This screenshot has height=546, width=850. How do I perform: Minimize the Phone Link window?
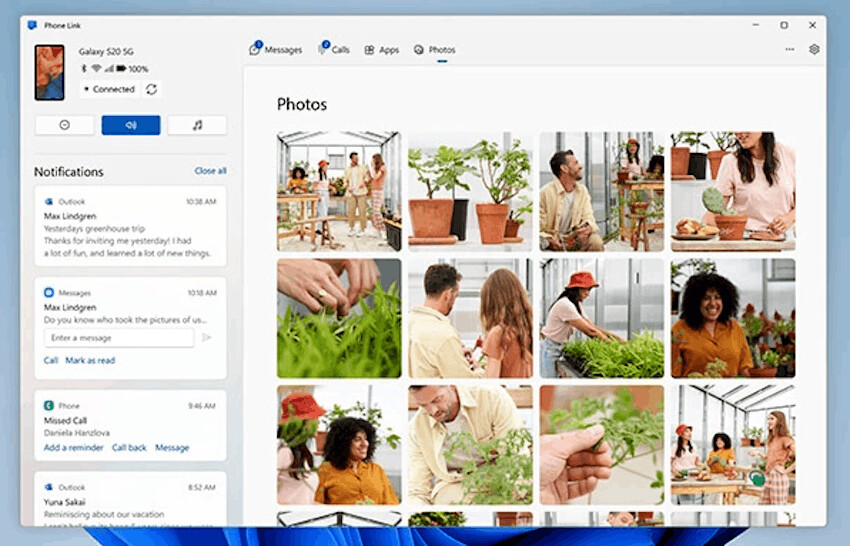click(756, 25)
